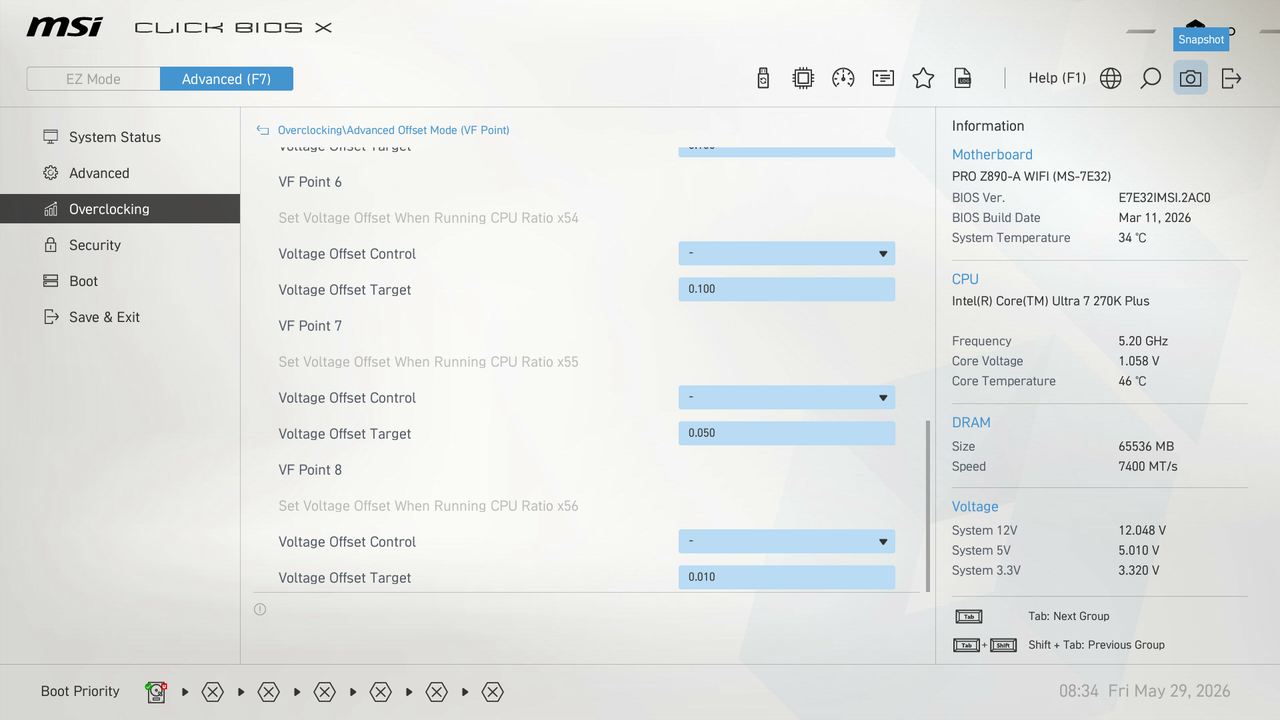Click the exit door-arrow icon
Viewport: 1280px width, 720px height.
point(1231,78)
